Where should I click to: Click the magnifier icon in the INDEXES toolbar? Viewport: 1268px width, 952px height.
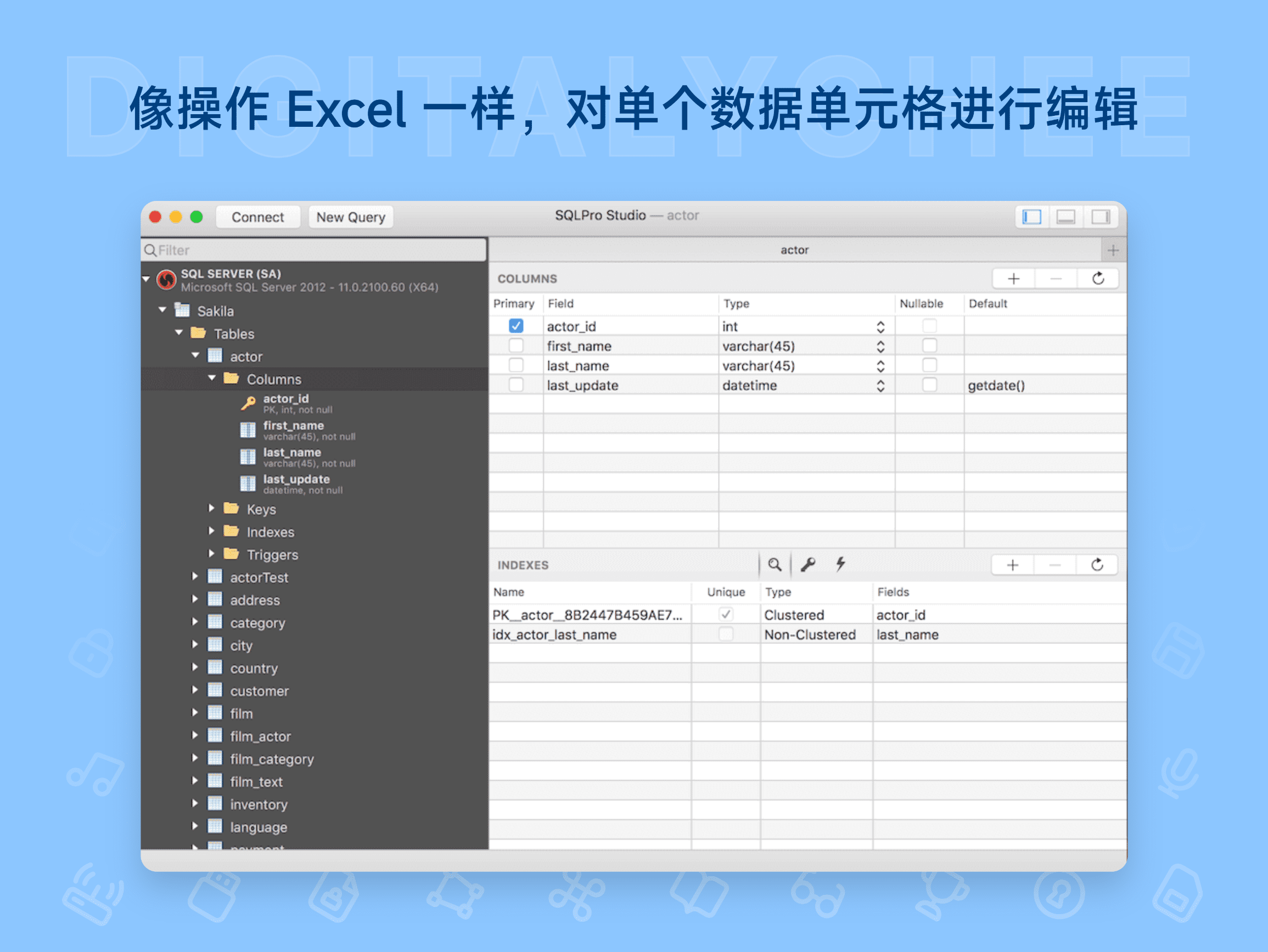(775, 564)
